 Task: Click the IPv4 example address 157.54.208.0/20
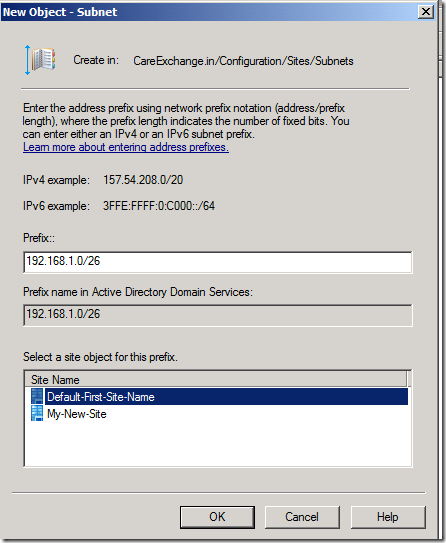tap(143, 180)
